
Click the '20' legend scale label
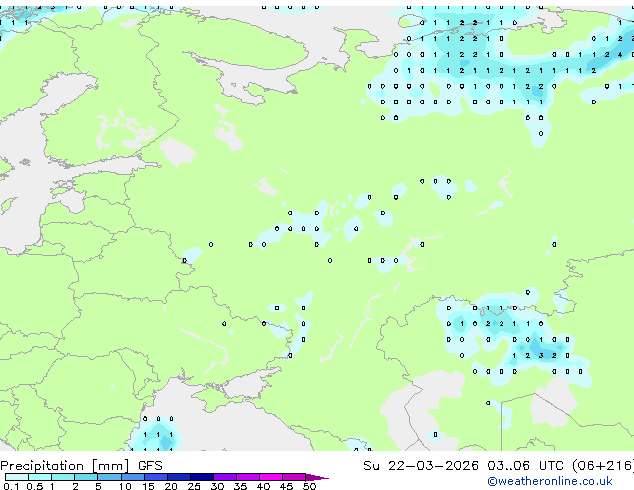pyautogui.click(x=171, y=486)
